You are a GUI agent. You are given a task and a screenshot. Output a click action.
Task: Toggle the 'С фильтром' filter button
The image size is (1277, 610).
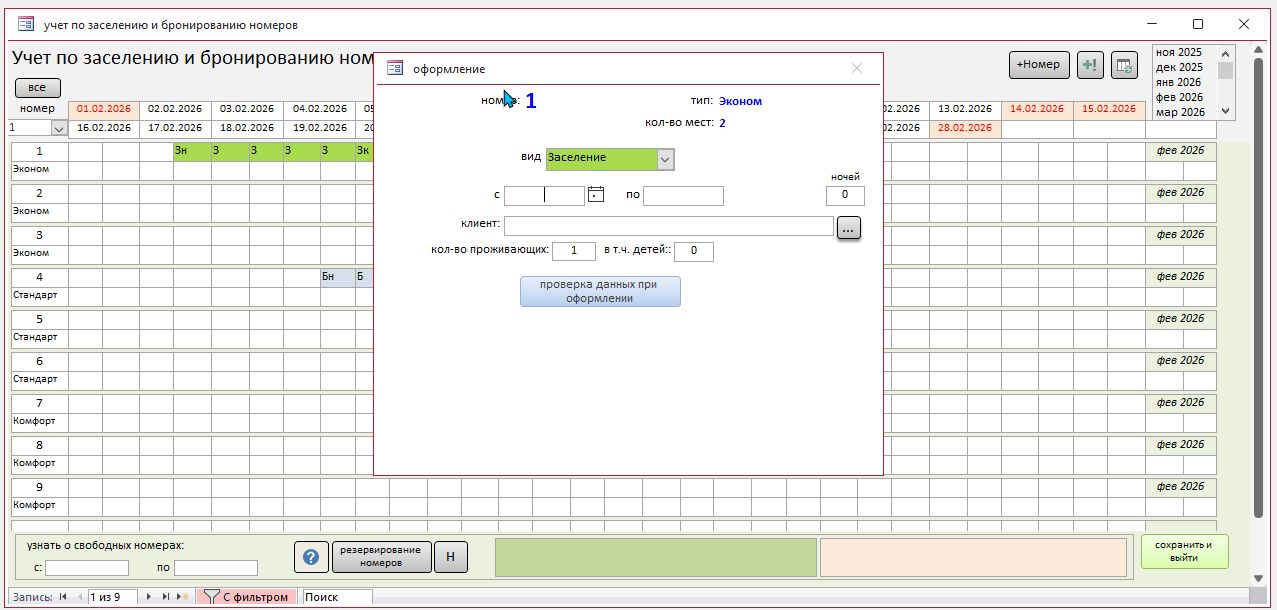coord(247,597)
